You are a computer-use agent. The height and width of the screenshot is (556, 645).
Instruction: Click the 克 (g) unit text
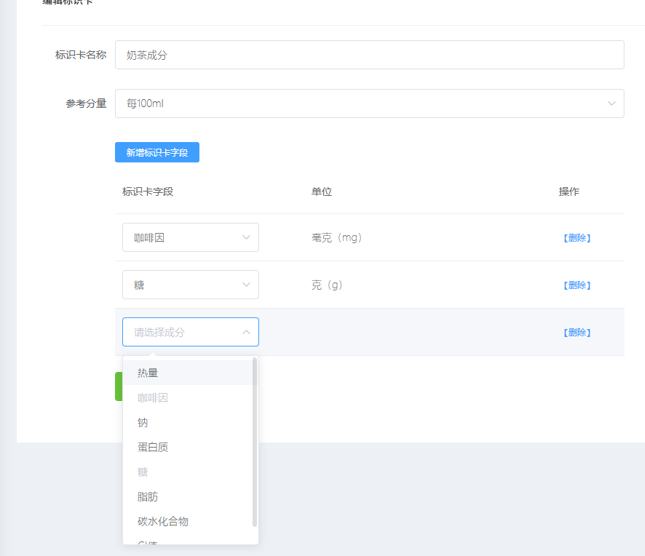pos(327,285)
